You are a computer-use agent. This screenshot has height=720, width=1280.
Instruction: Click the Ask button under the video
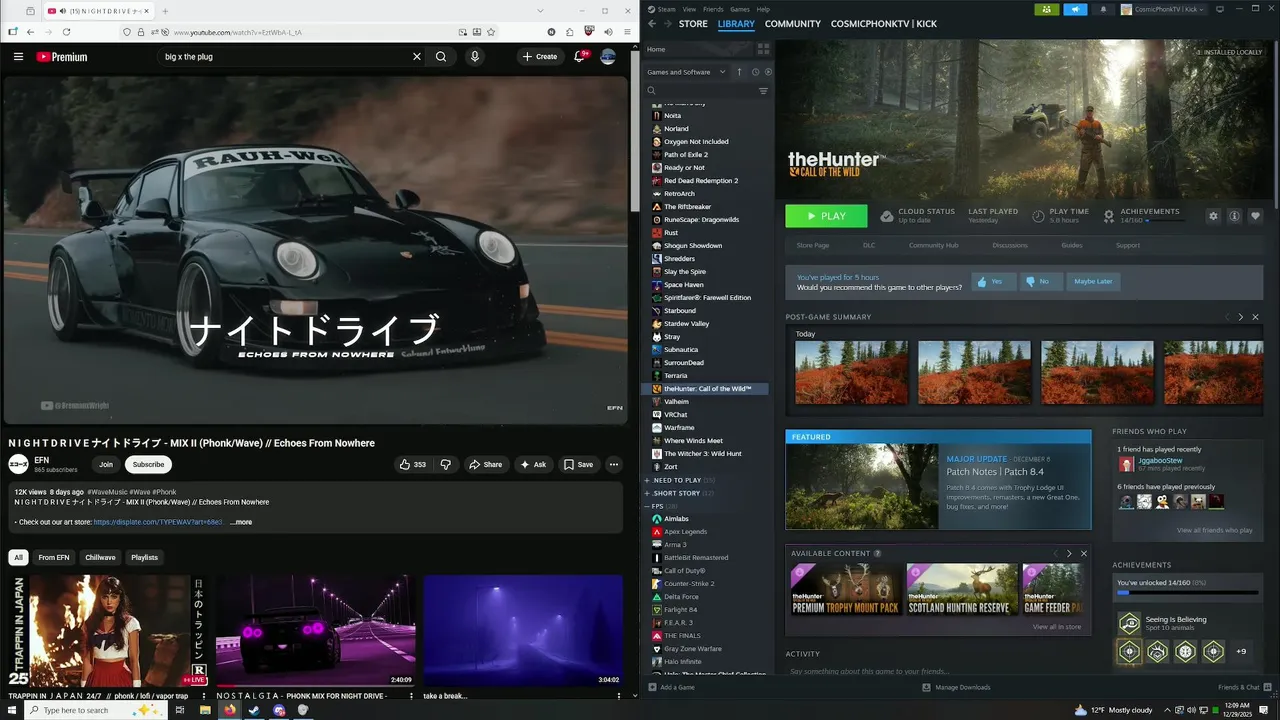click(x=533, y=464)
